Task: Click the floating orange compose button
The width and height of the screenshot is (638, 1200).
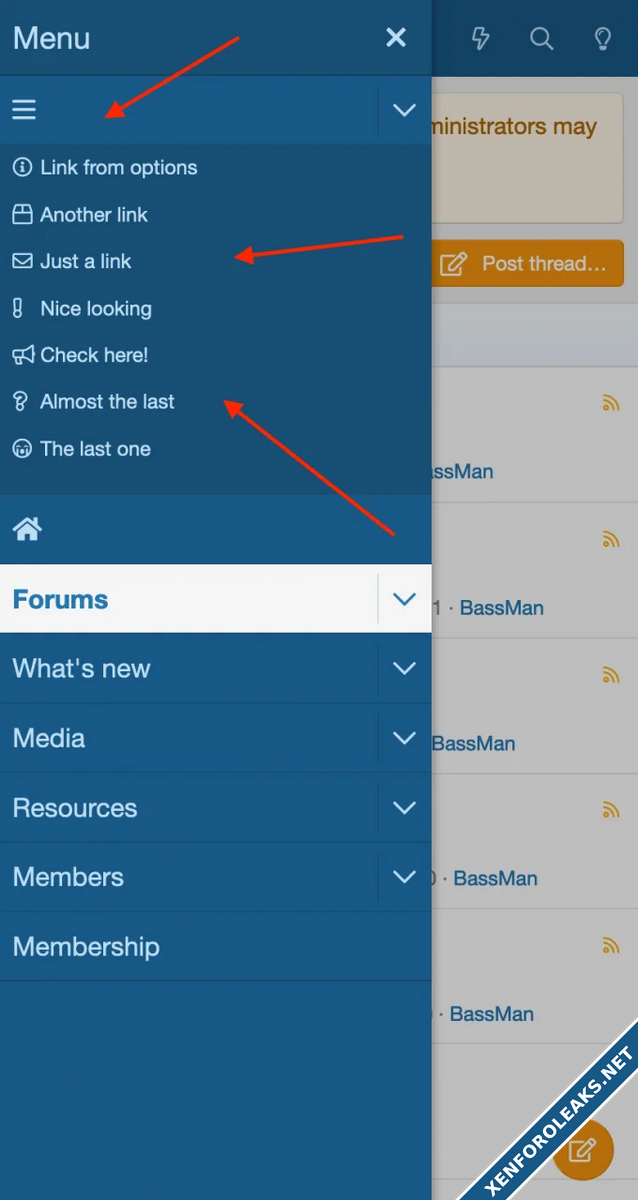Action: coord(583,1150)
